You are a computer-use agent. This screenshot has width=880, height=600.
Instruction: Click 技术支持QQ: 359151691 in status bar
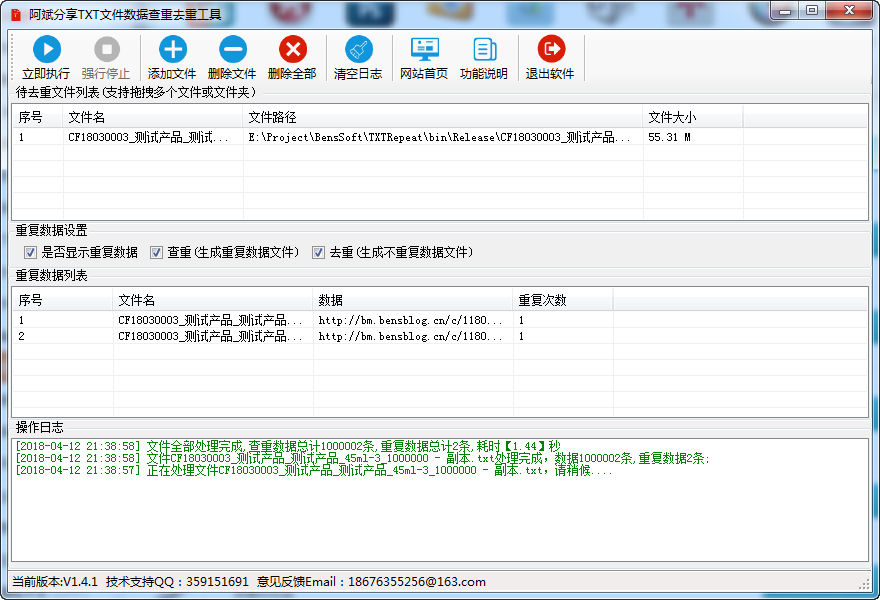click(x=177, y=581)
